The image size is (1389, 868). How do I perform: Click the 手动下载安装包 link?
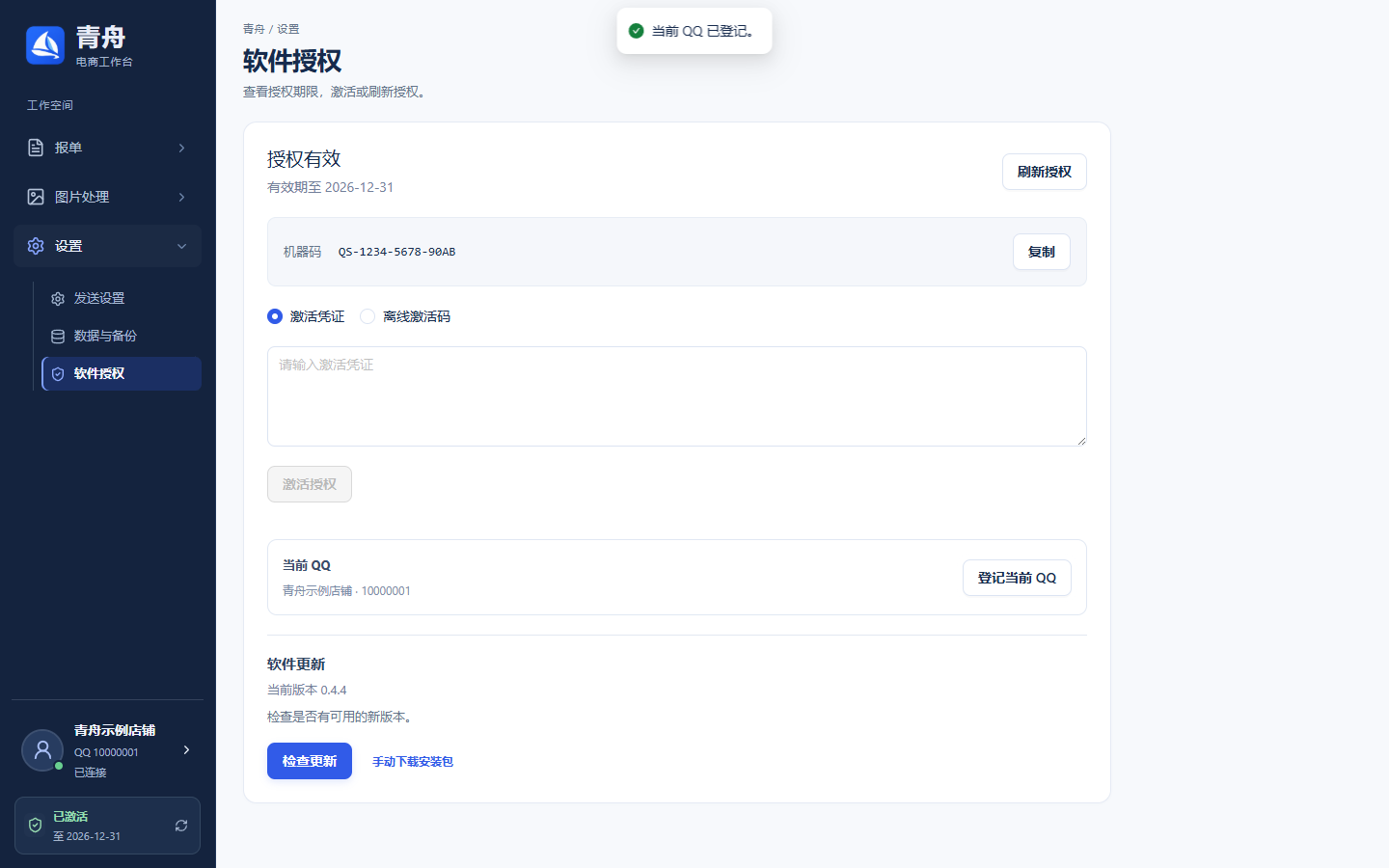[413, 762]
